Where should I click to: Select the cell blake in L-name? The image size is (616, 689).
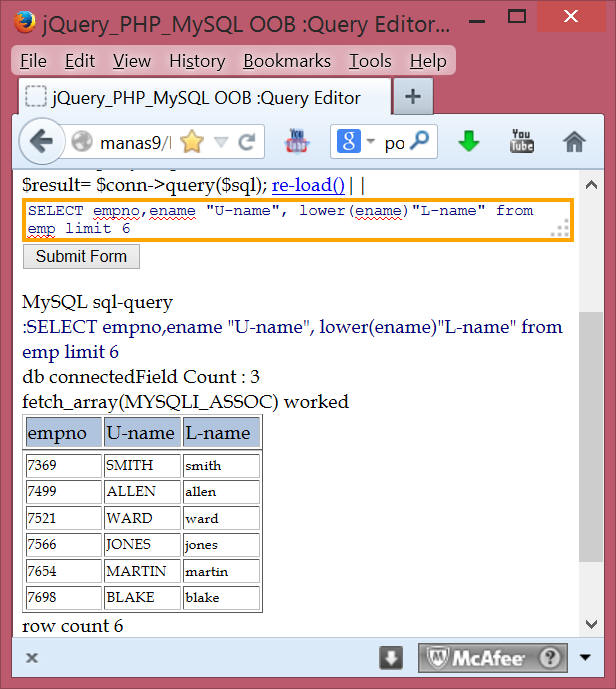click(221, 598)
